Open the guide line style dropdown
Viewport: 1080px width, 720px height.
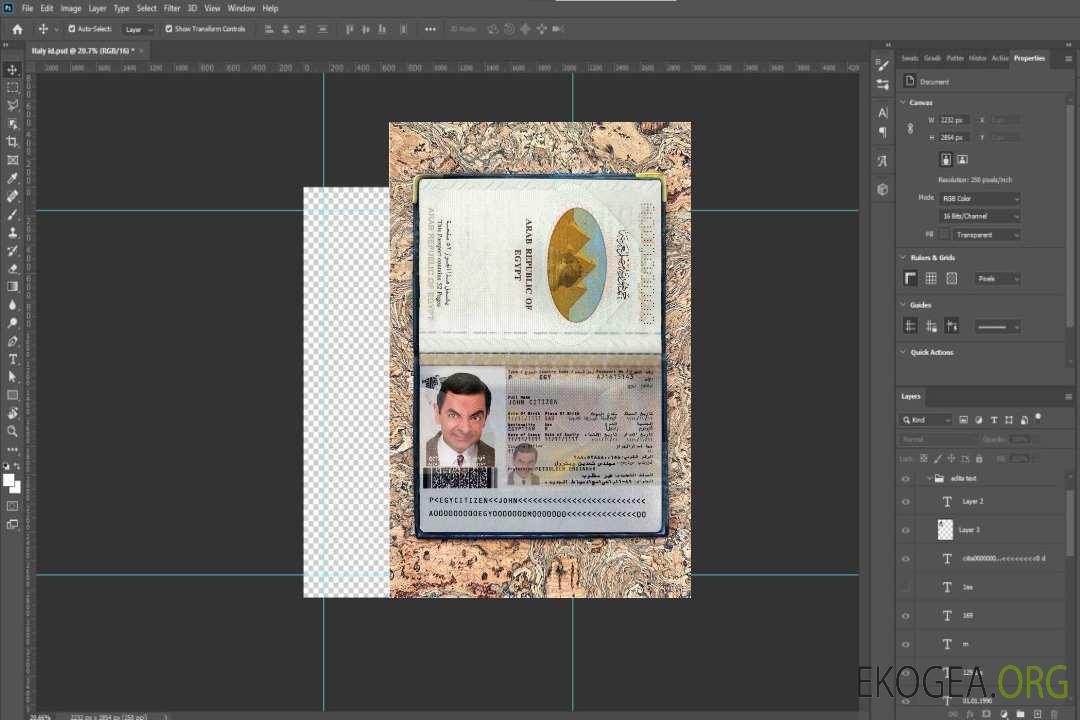pyautogui.click(x=997, y=327)
